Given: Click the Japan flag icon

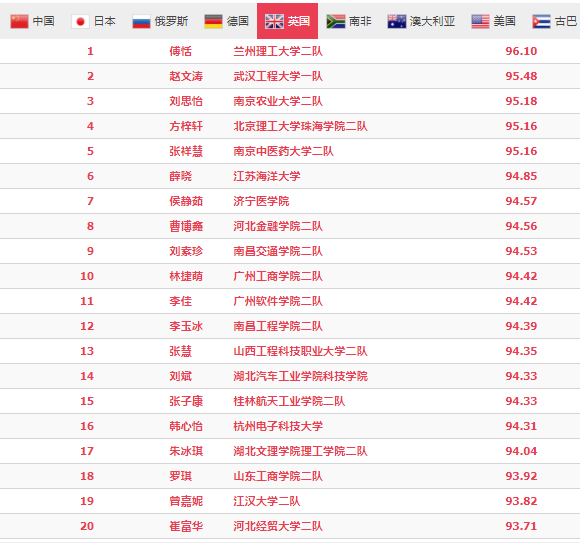Looking at the screenshot, I should [80, 21].
